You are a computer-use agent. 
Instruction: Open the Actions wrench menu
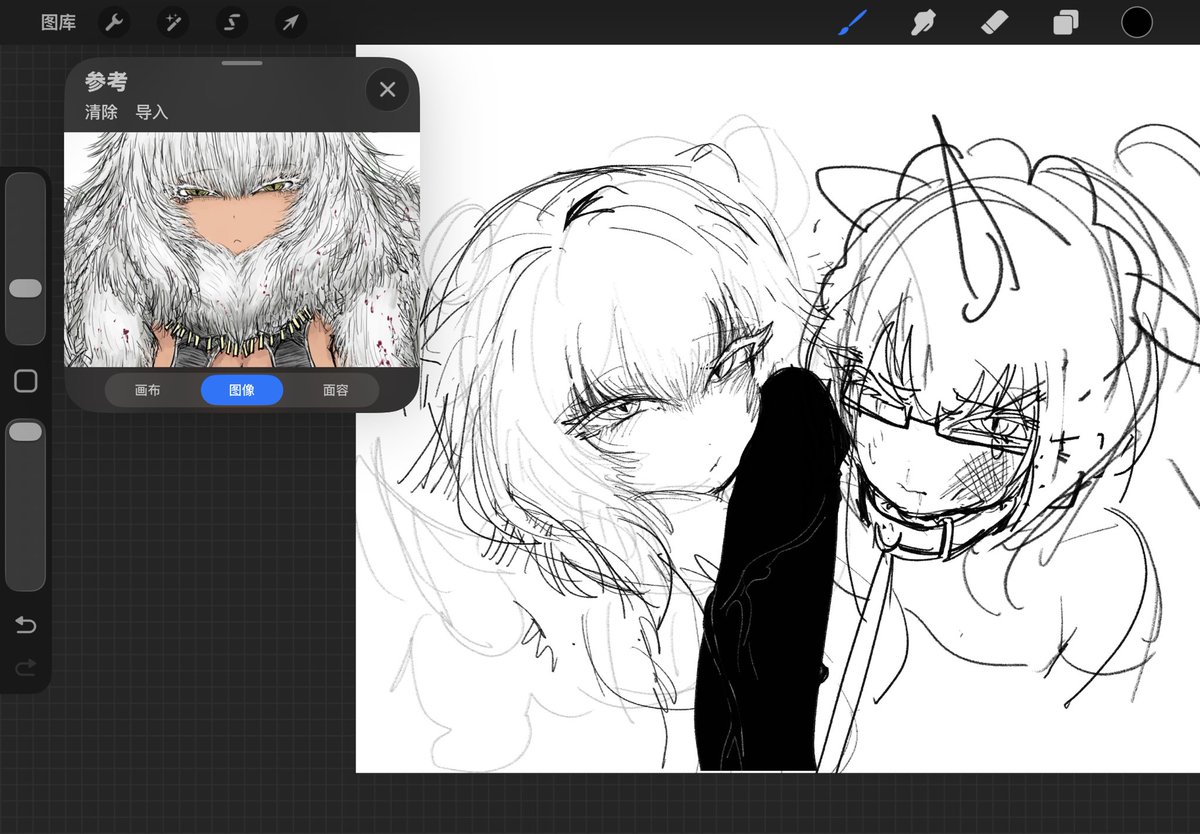(114, 22)
